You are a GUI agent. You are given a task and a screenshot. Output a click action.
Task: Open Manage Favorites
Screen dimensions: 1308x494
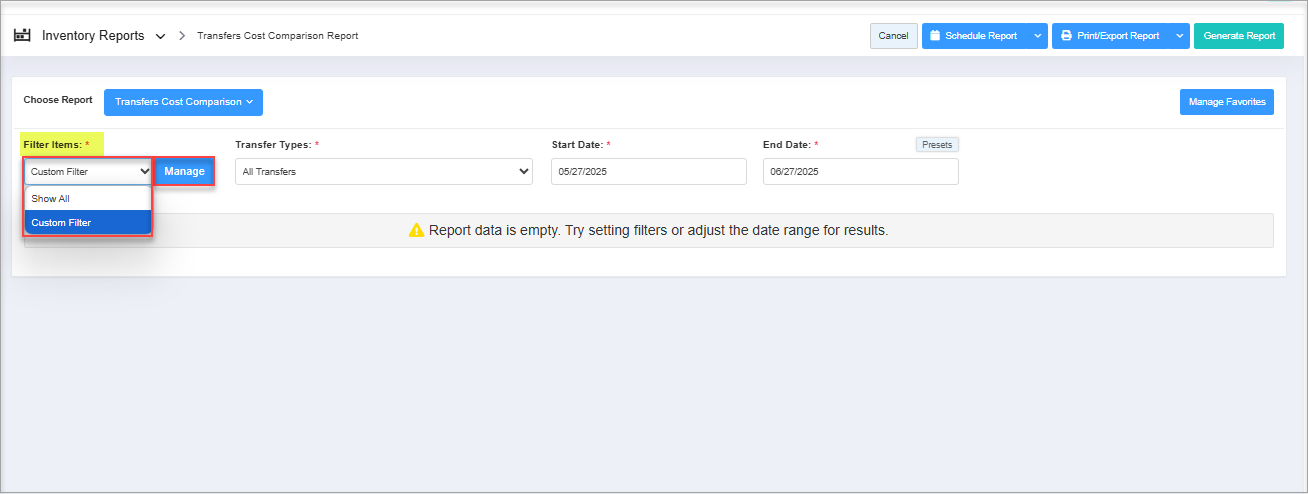tap(1226, 102)
